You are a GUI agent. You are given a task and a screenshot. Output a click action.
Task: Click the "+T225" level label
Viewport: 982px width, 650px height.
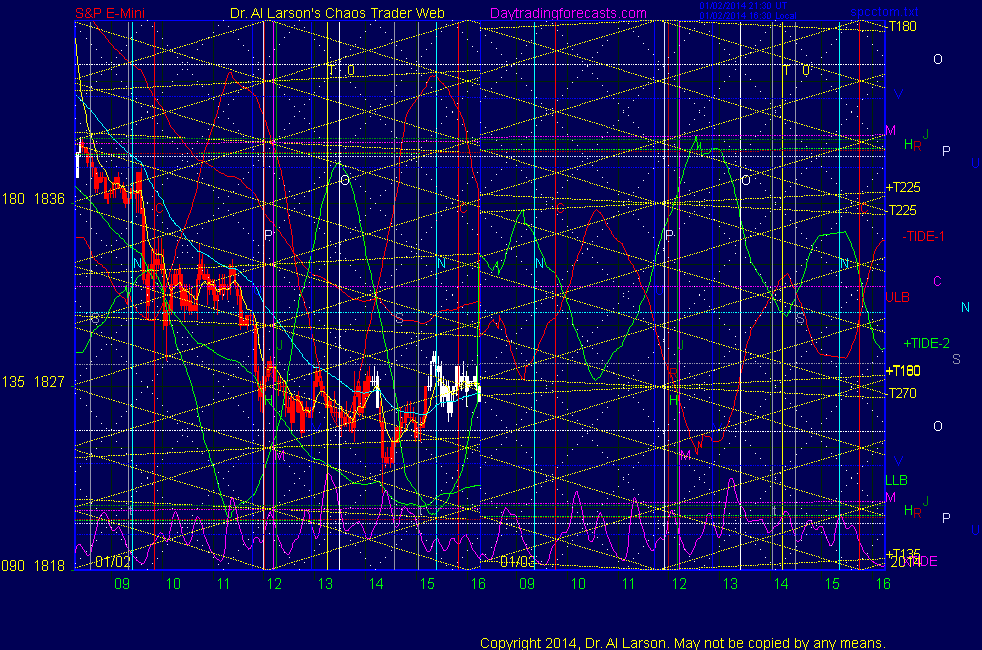(x=903, y=187)
